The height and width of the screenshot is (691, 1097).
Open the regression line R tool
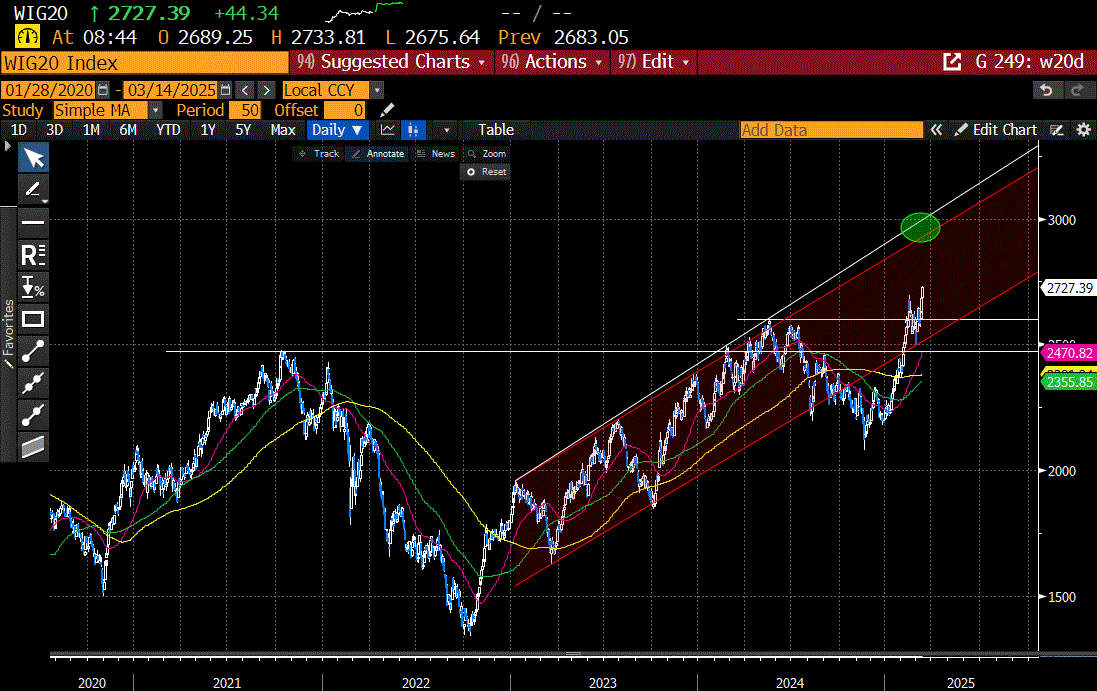point(33,255)
